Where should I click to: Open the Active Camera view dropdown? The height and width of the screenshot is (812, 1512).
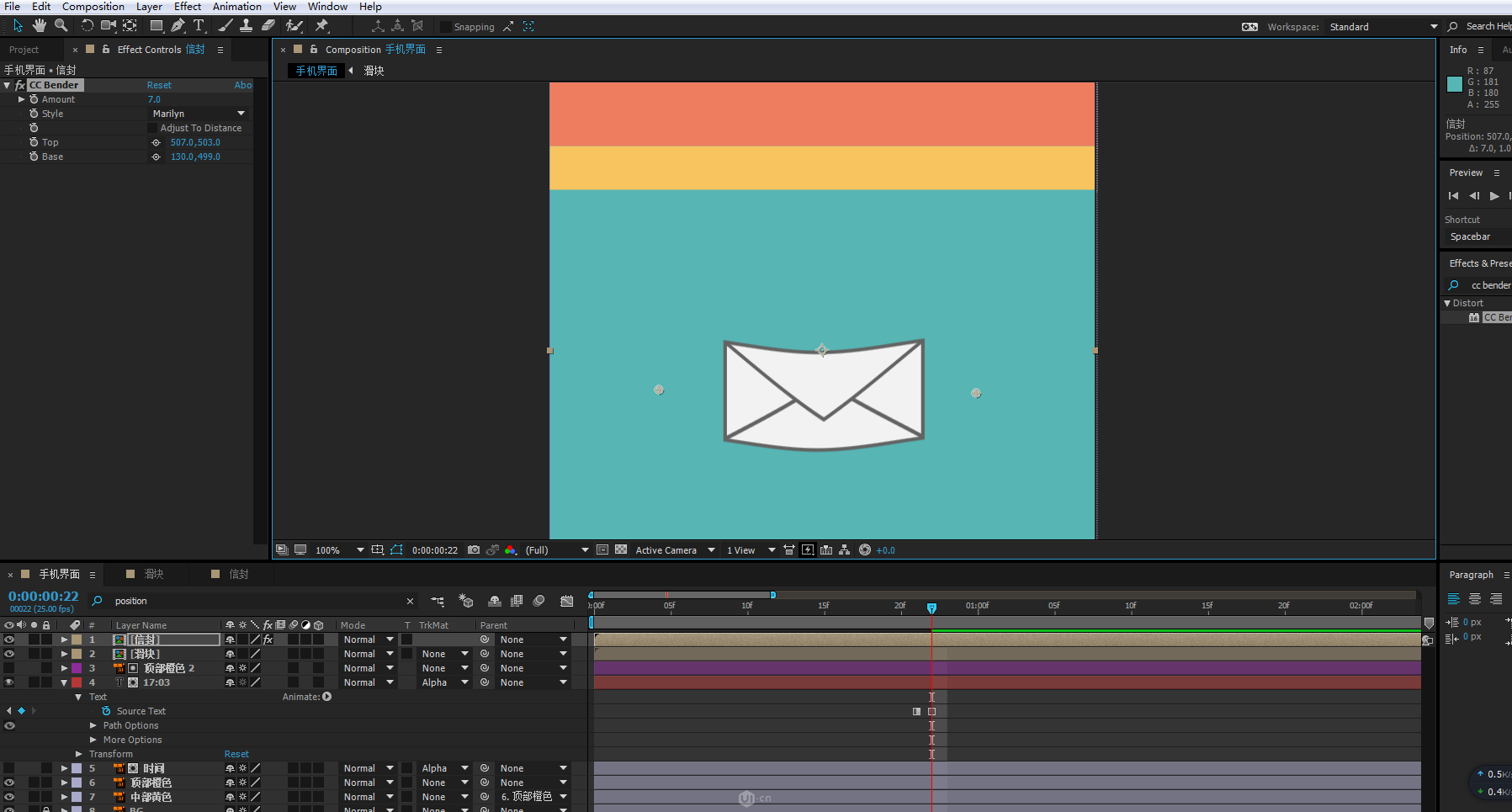click(x=675, y=550)
